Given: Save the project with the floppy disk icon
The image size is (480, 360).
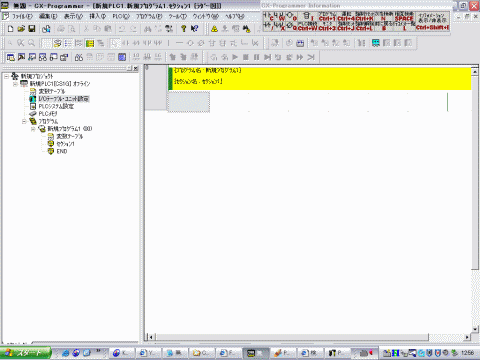Looking at the screenshot, I should (x=32, y=29).
